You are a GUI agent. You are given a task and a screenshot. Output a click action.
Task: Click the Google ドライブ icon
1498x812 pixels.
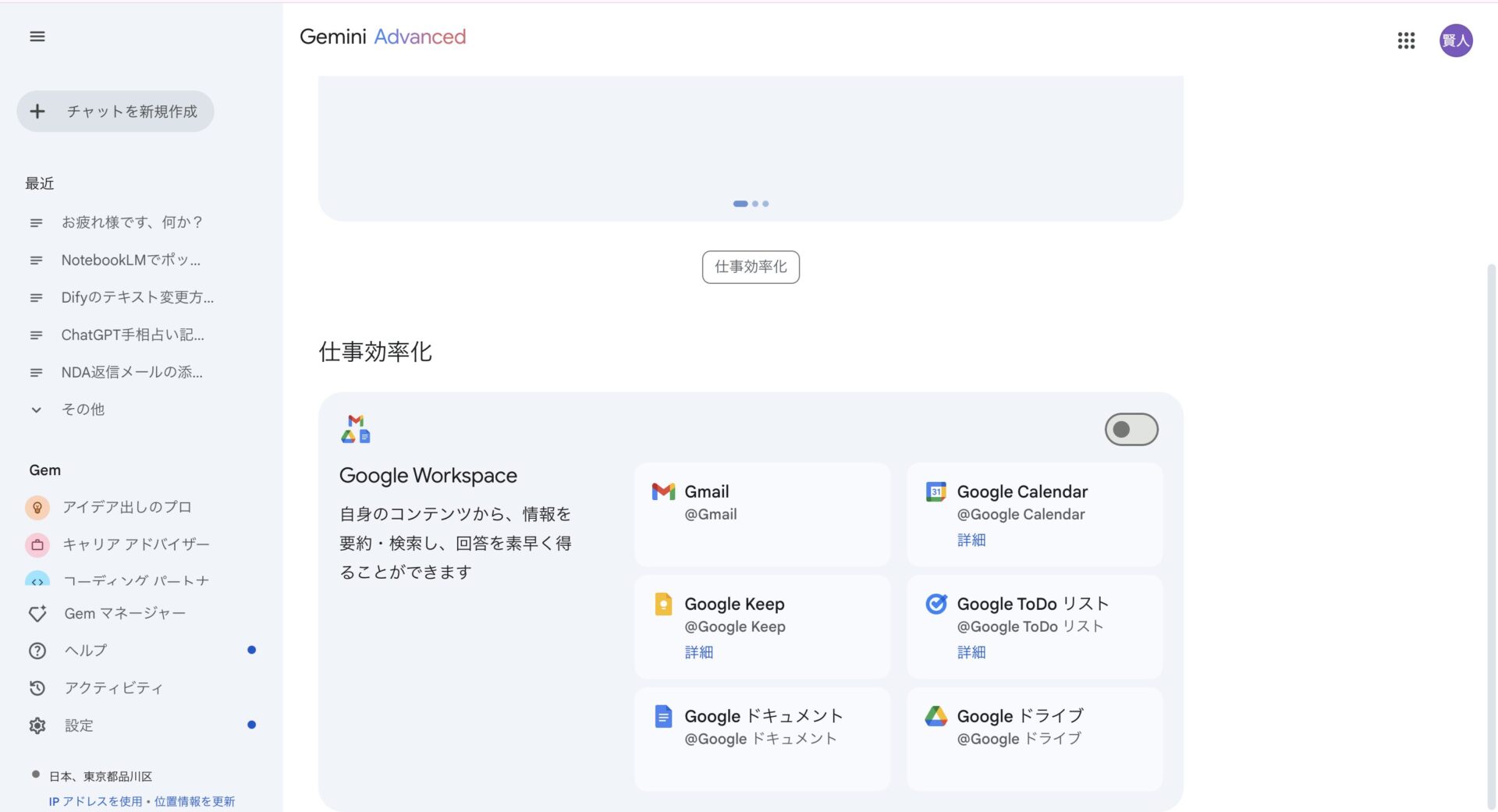pos(935,716)
